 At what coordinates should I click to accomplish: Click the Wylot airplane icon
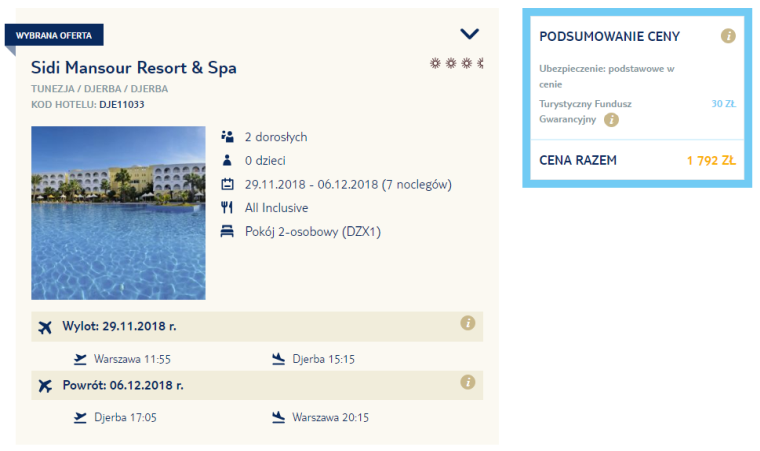click(x=44, y=326)
